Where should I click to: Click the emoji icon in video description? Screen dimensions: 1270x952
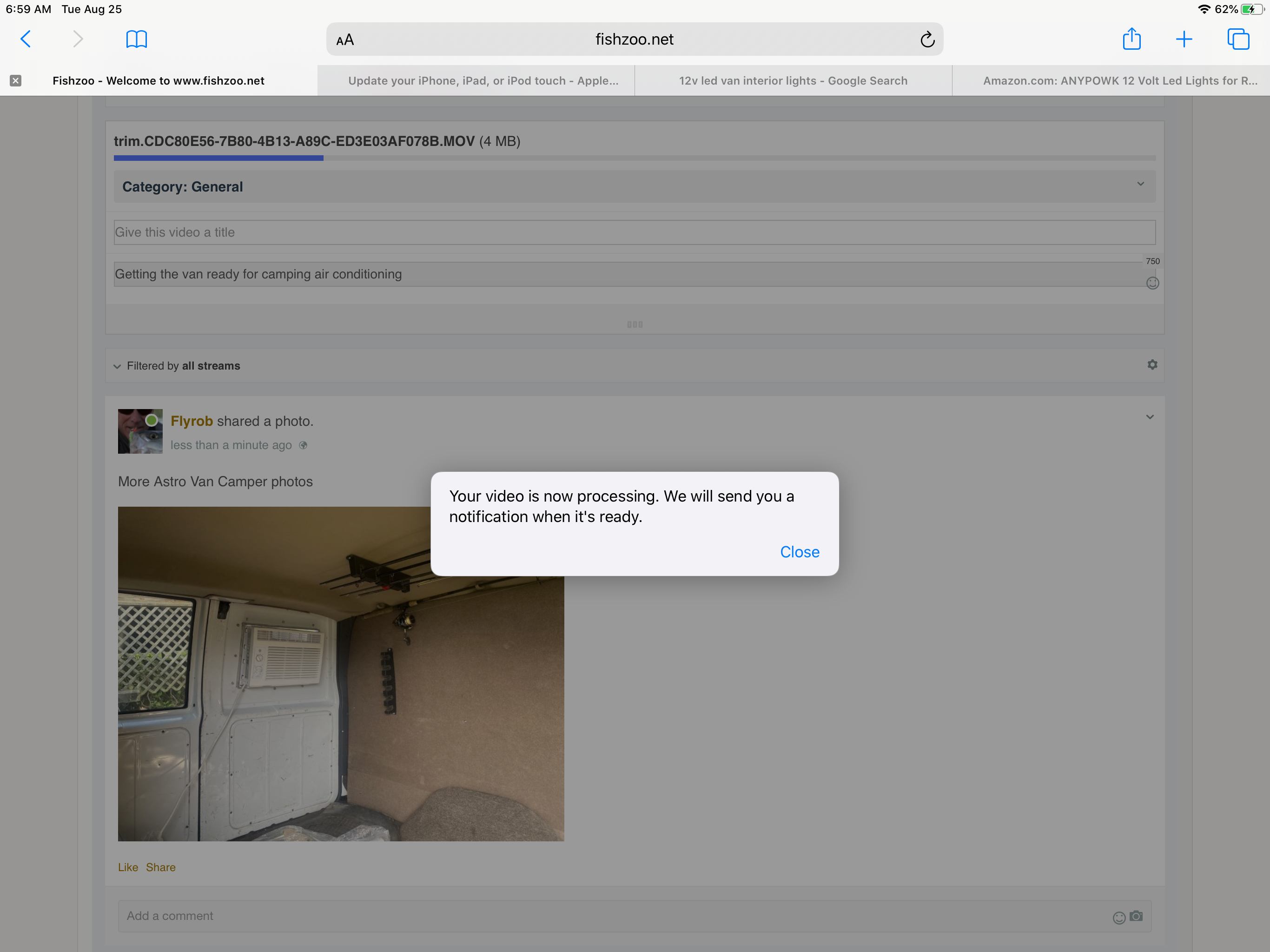(x=1152, y=283)
